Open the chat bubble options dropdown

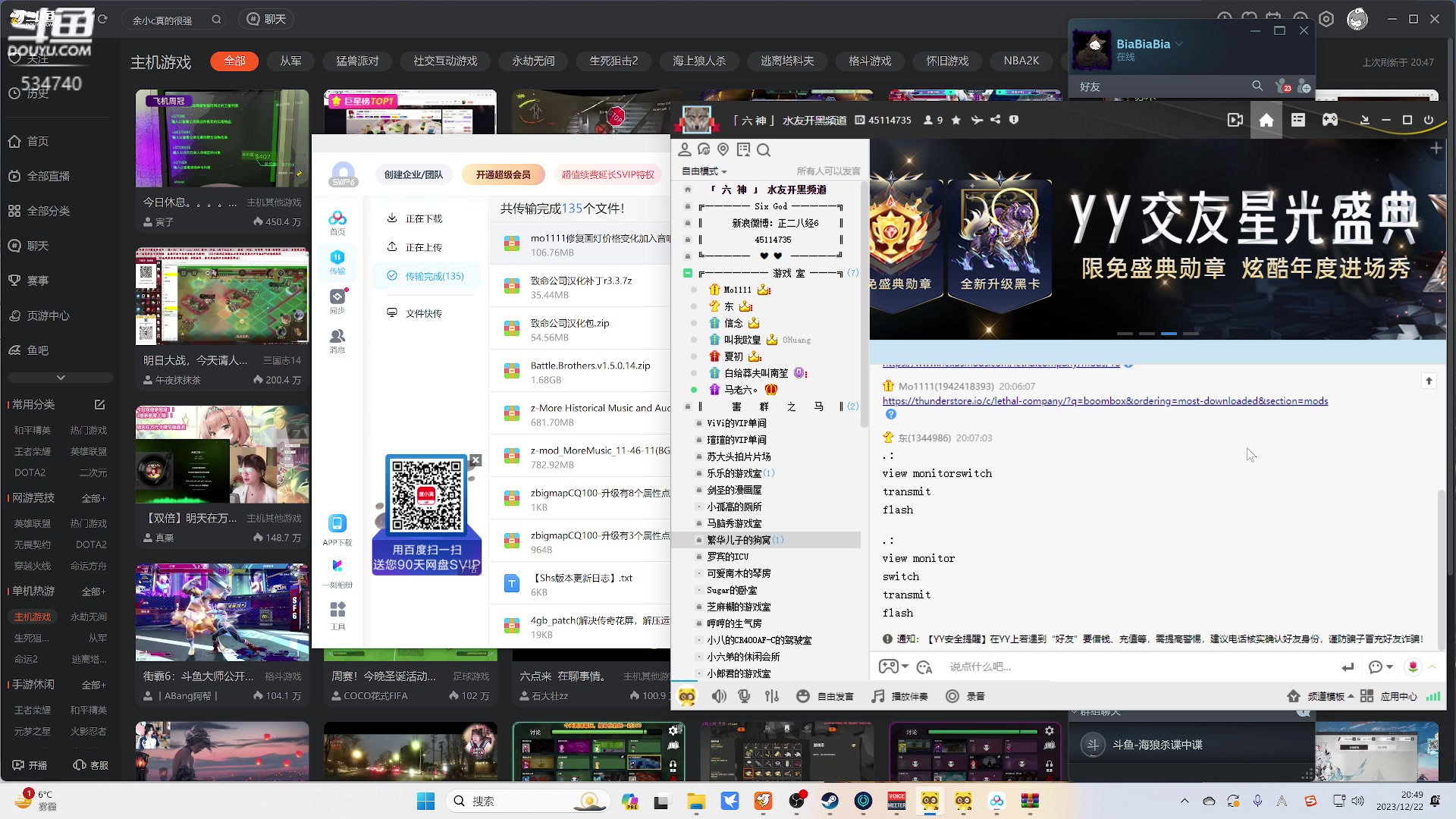click(1381, 667)
